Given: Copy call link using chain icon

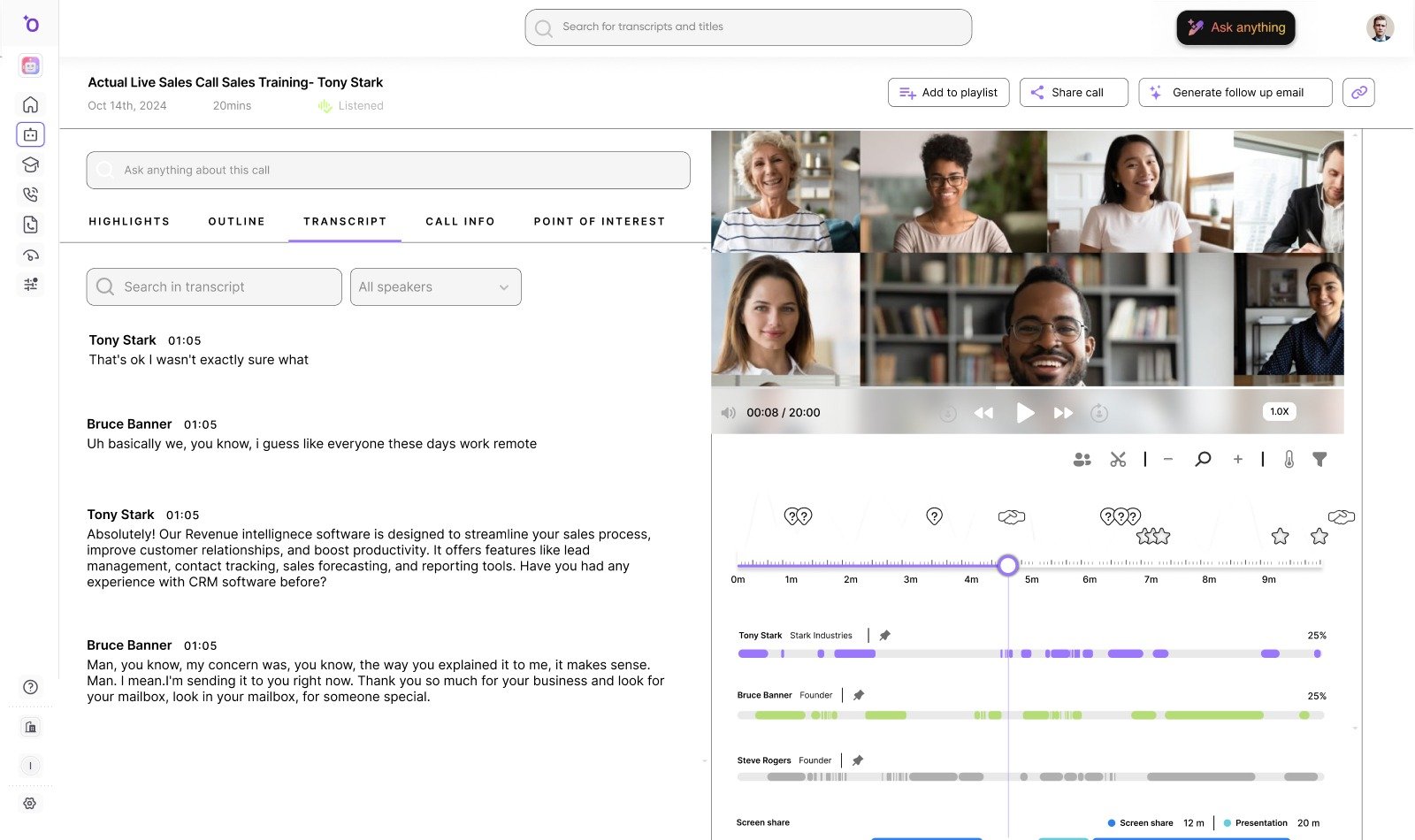Looking at the screenshot, I should click(x=1358, y=92).
